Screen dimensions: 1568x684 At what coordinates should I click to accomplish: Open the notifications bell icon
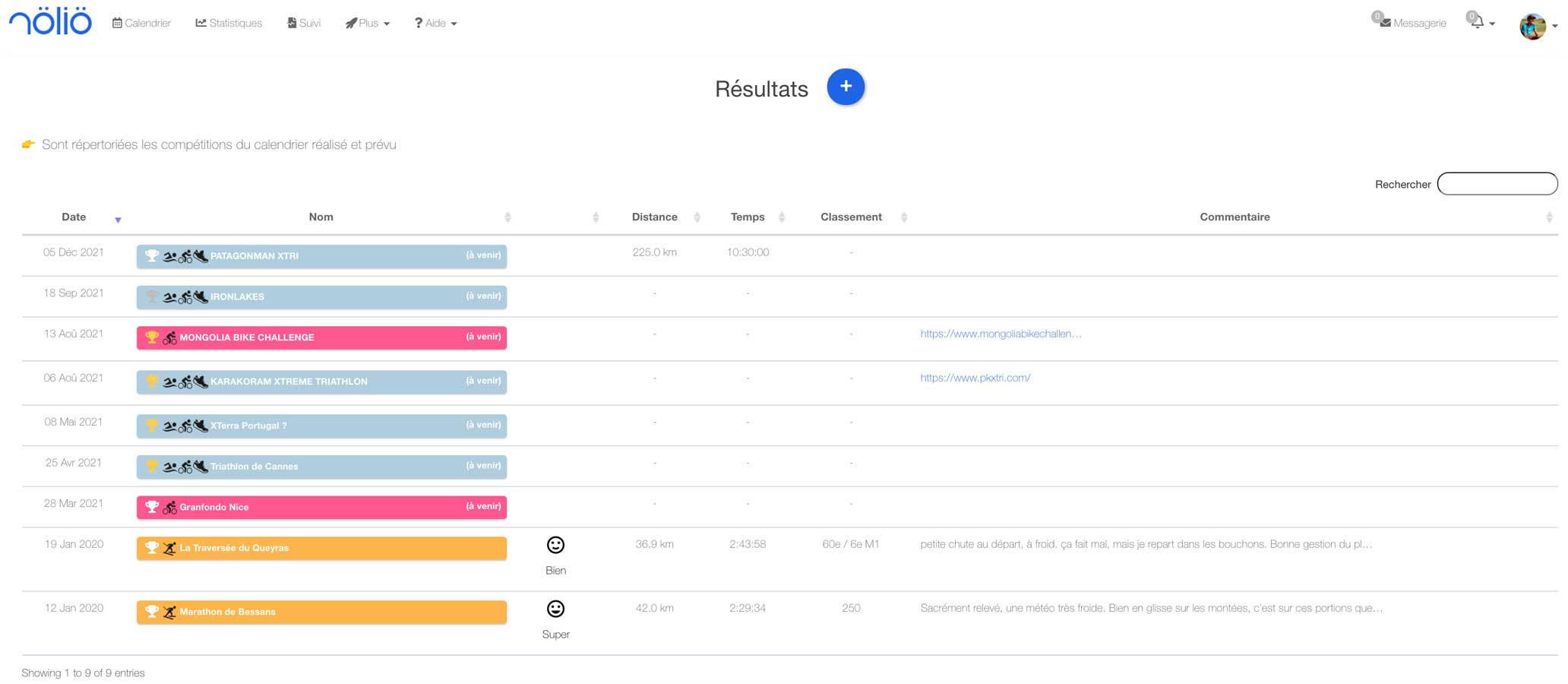1477,23
